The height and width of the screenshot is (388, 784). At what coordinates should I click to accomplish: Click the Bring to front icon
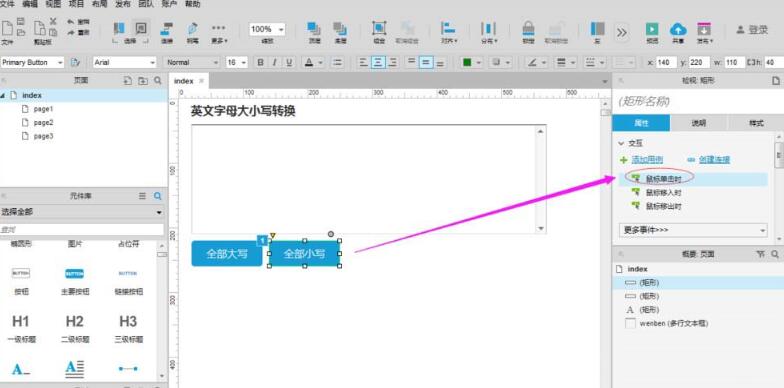(314, 28)
